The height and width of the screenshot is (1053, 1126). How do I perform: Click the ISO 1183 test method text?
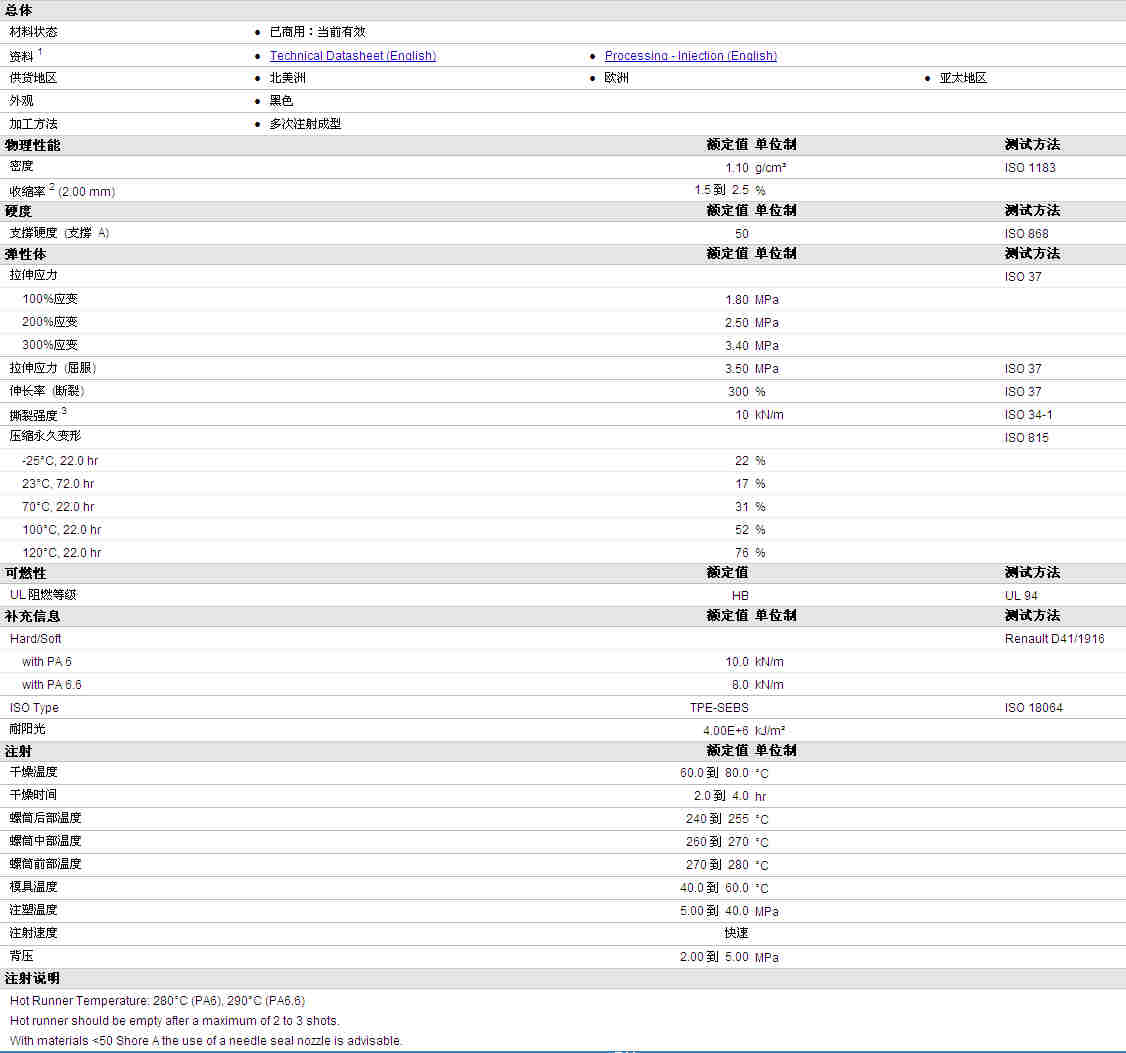coord(1030,167)
